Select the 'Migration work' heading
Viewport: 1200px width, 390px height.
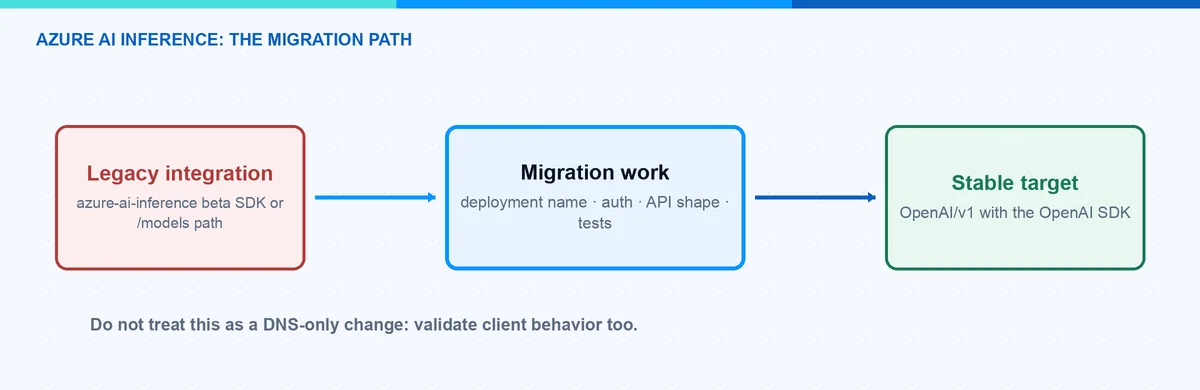pos(595,172)
